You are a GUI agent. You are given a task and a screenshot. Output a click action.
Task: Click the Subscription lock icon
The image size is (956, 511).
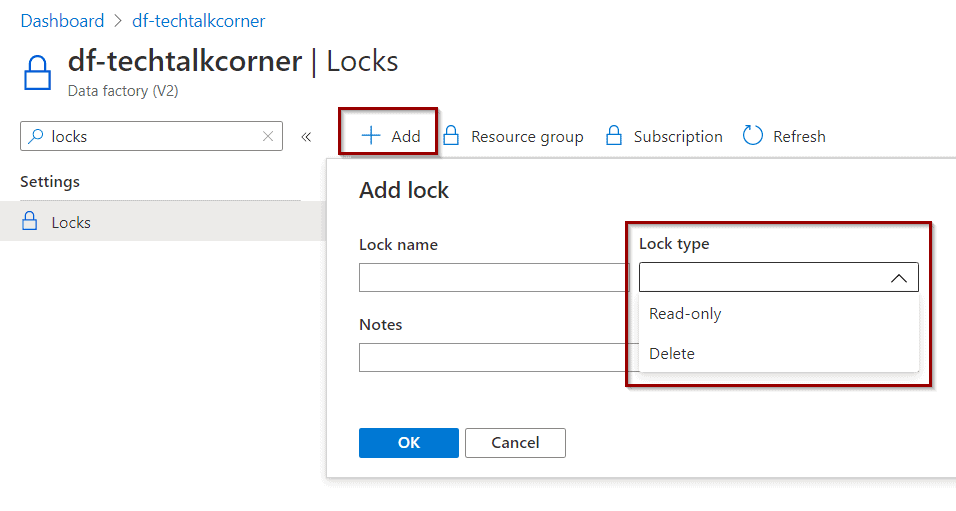[613, 135]
